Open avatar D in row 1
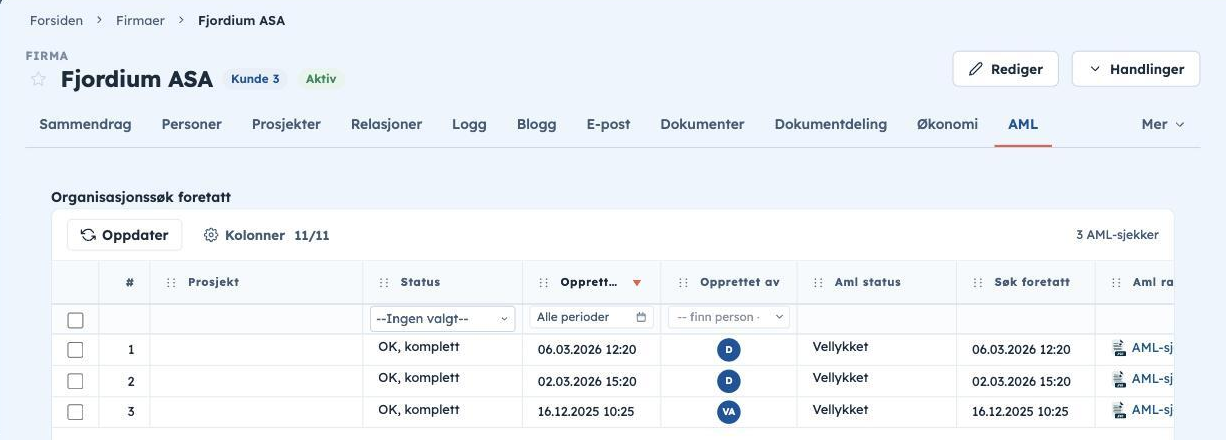The width and height of the screenshot is (1226, 440). (x=729, y=350)
